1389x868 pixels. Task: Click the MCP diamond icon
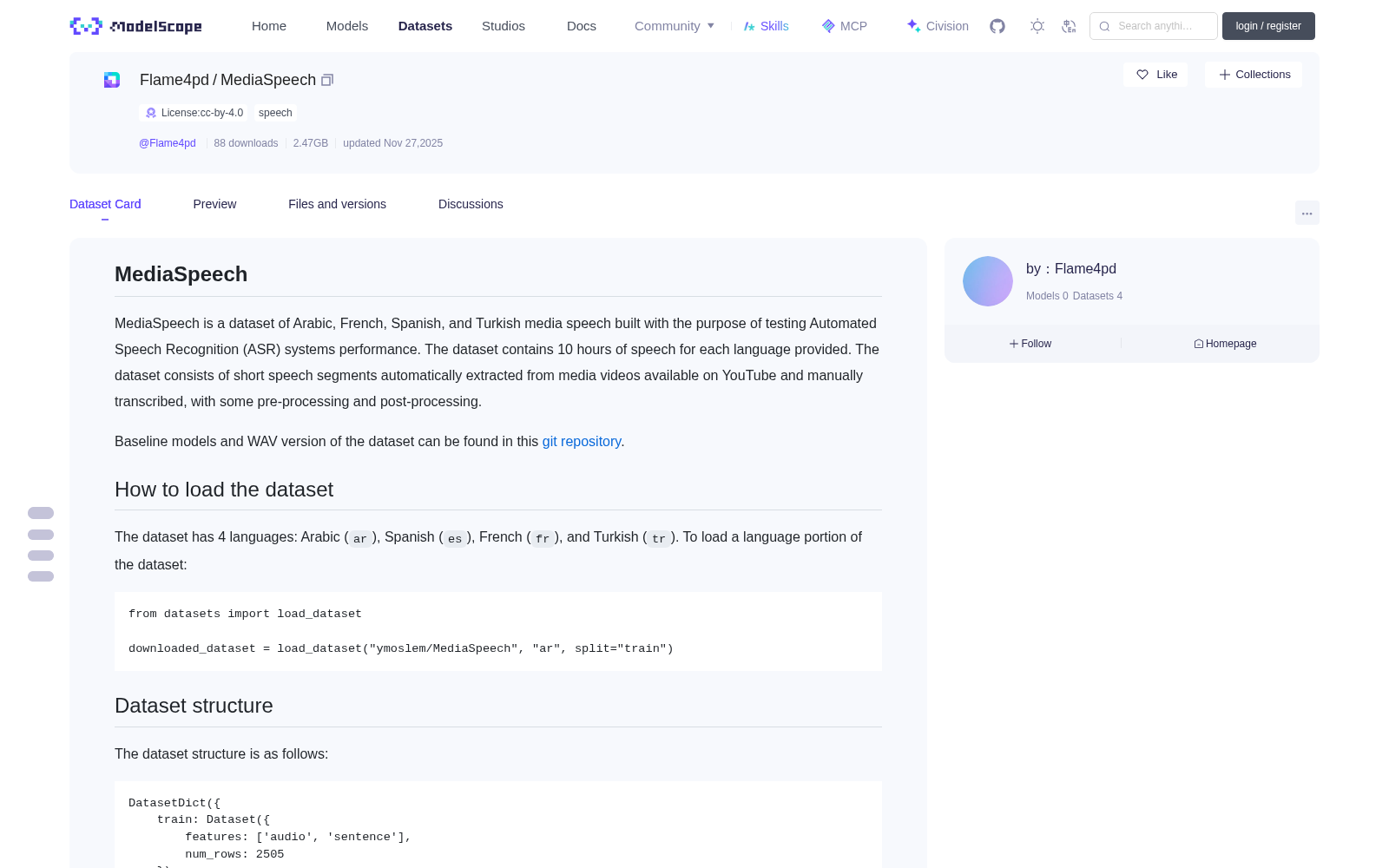tap(828, 26)
